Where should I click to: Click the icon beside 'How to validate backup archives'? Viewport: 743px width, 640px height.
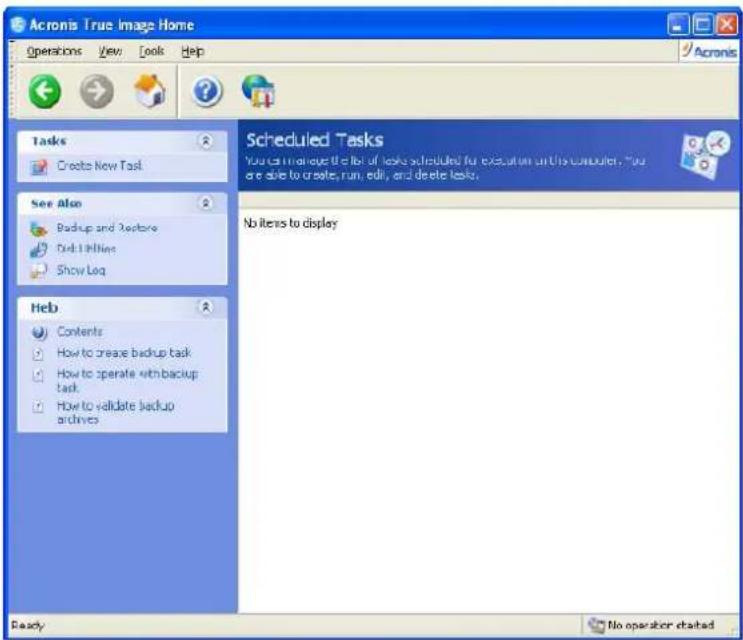coord(38,407)
